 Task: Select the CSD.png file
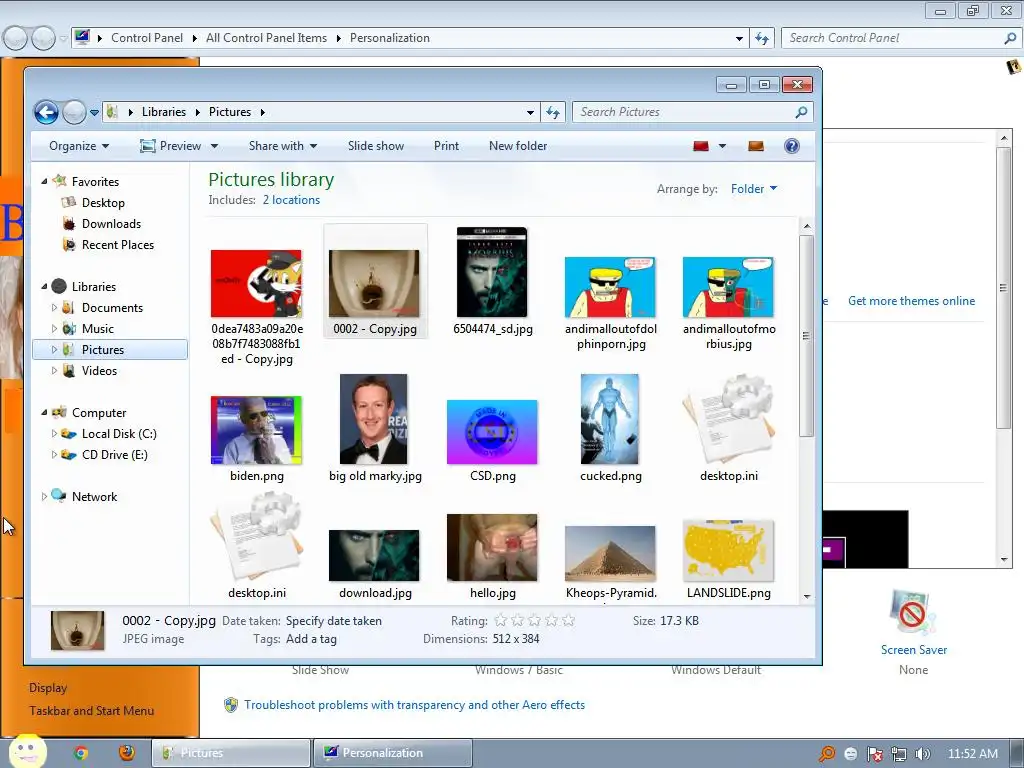492,441
